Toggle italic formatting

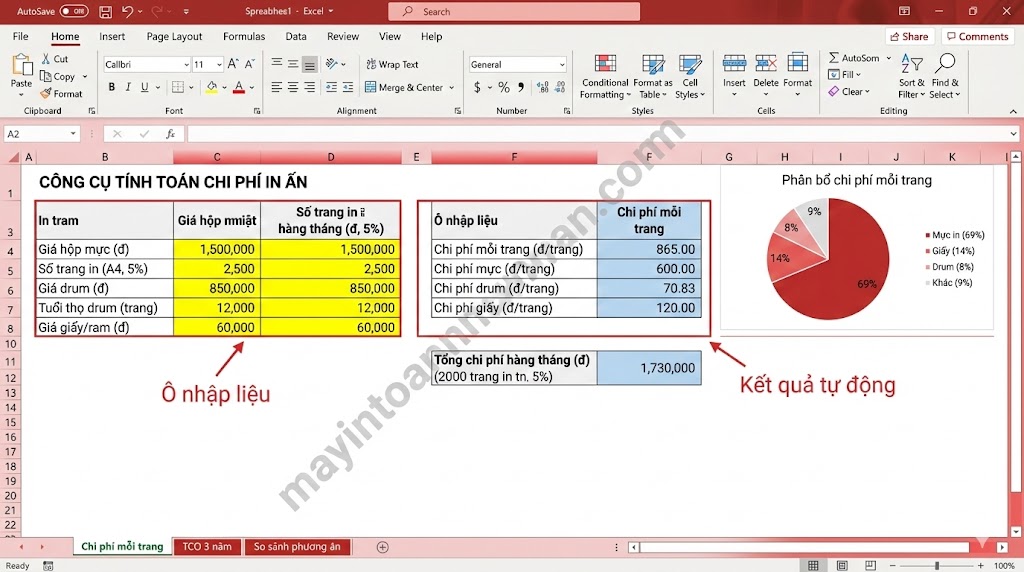(128, 88)
